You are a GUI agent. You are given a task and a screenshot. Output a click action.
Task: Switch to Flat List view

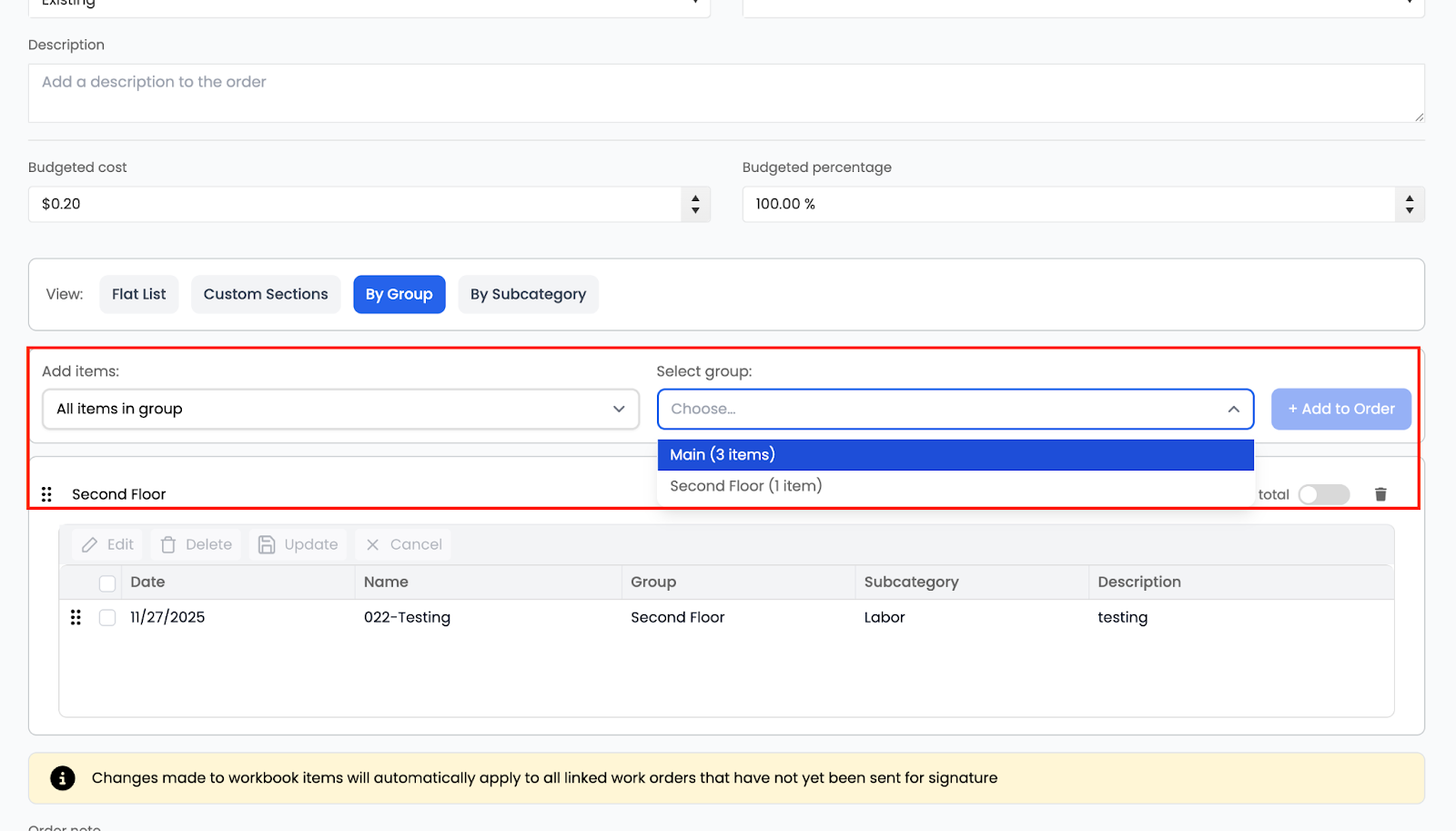point(138,294)
